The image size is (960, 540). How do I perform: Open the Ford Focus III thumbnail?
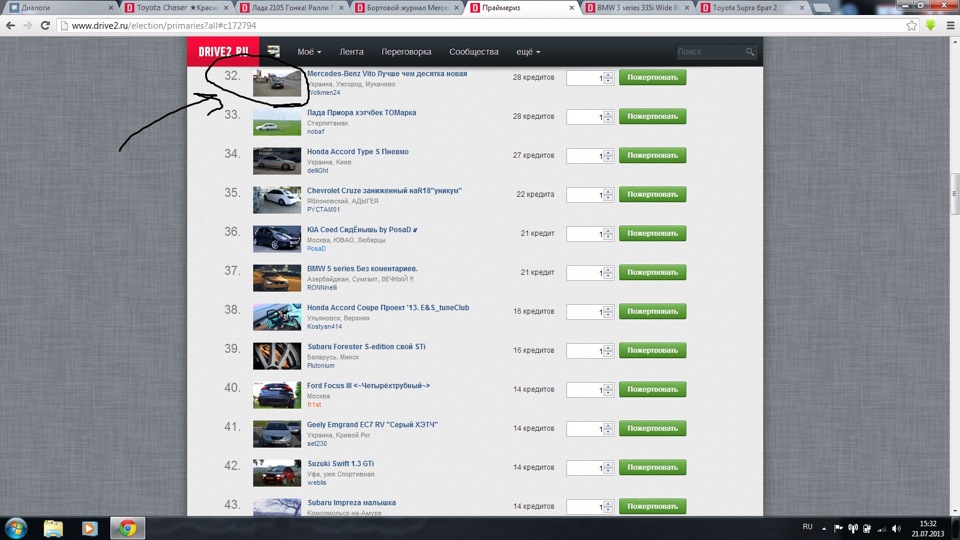click(277, 395)
